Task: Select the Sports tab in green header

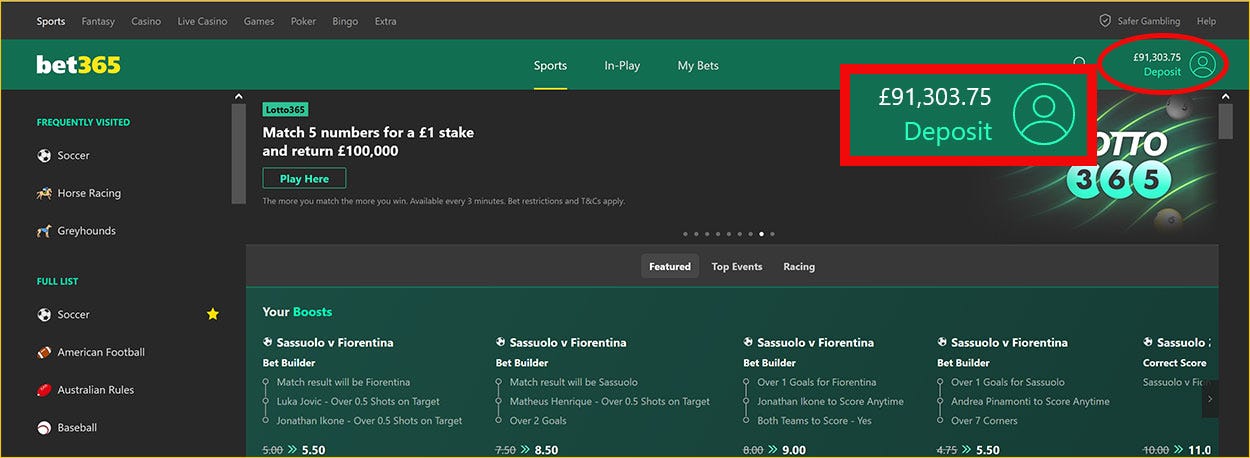Action: tap(550, 66)
